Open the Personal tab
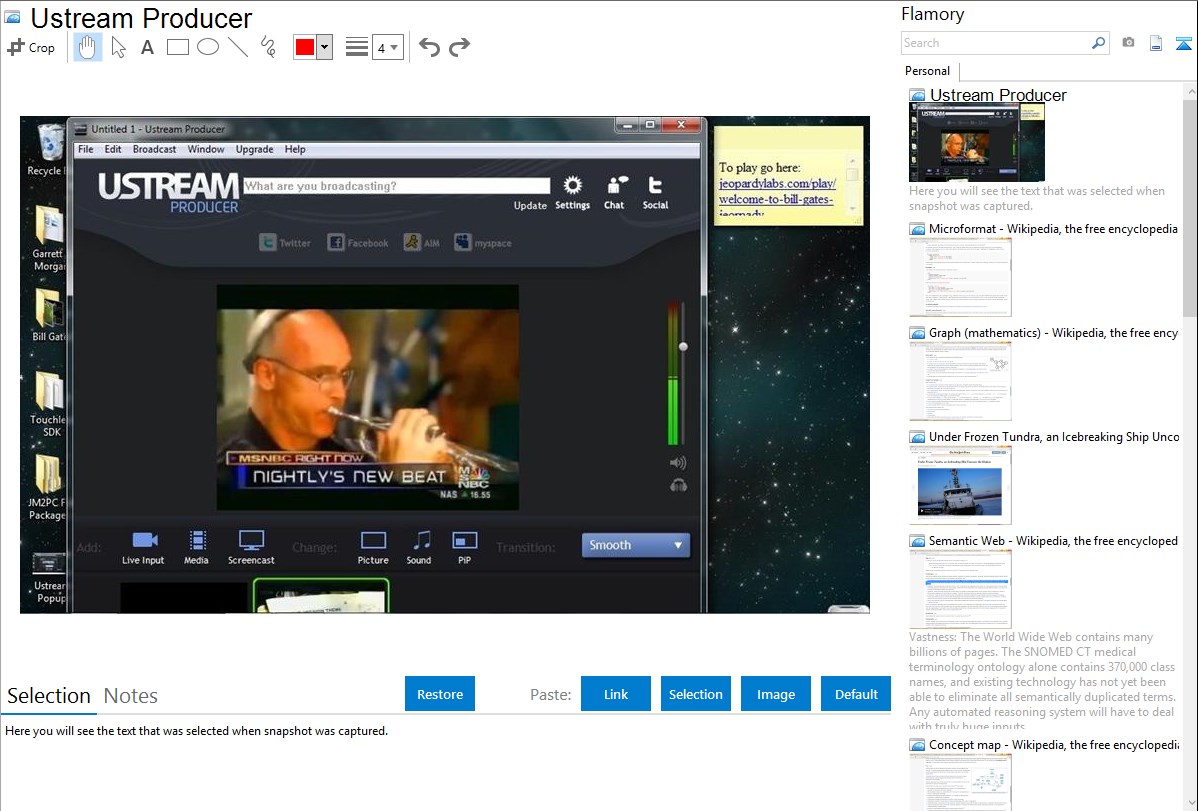 (927, 71)
